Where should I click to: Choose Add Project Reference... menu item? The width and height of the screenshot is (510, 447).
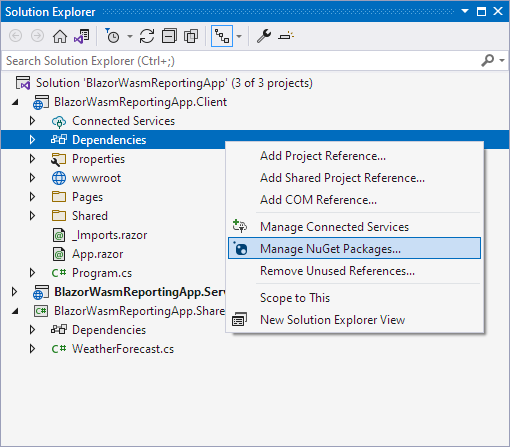coord(354,156)
